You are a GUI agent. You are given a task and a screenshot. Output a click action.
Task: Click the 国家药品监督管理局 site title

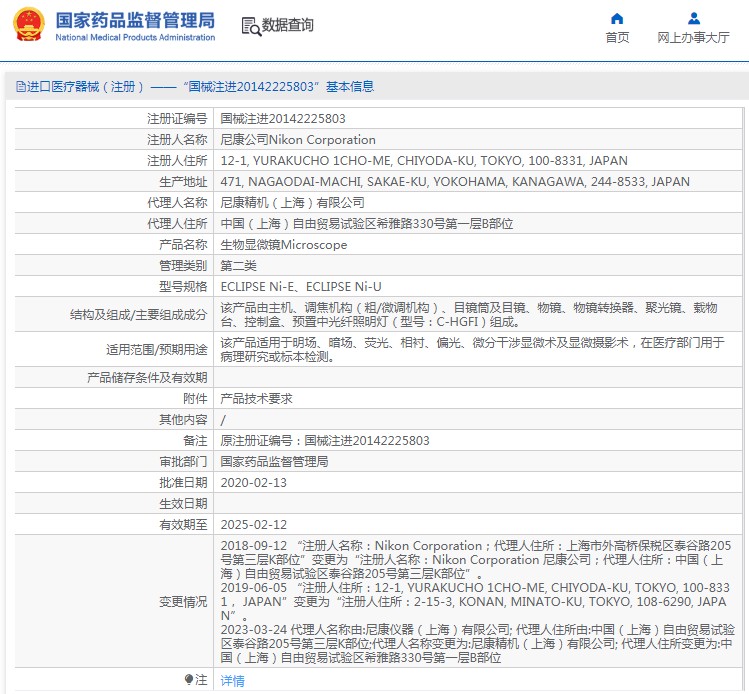click(x=135, y=20)
